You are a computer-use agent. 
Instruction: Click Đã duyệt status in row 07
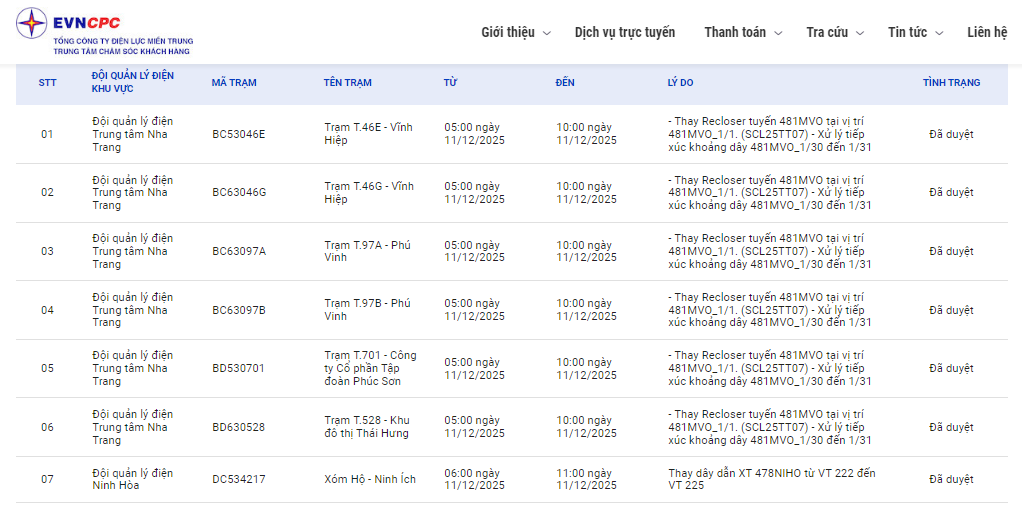coord(951,479)
